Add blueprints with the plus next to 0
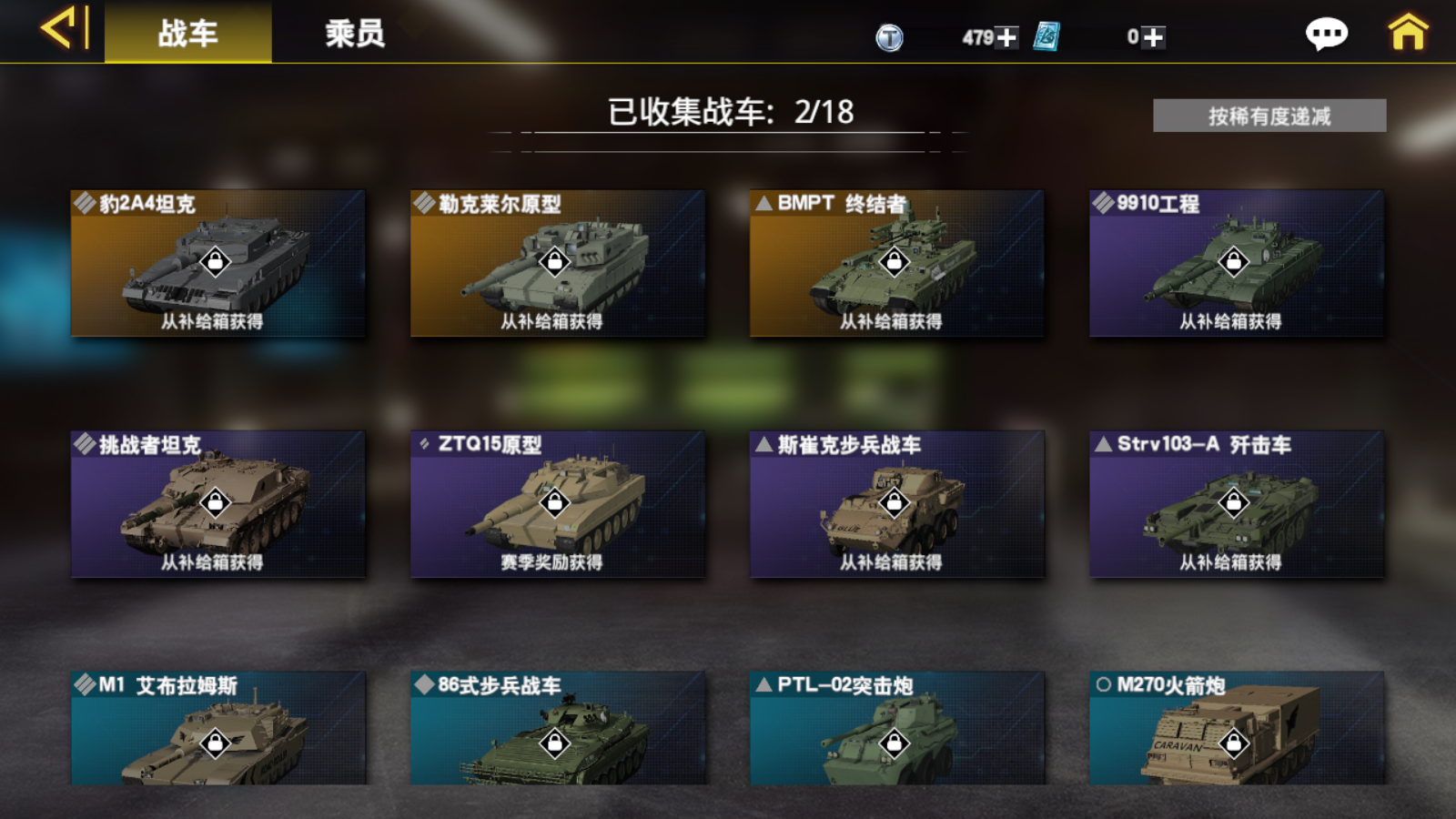1456x819 pixels. pos(1153,37)
